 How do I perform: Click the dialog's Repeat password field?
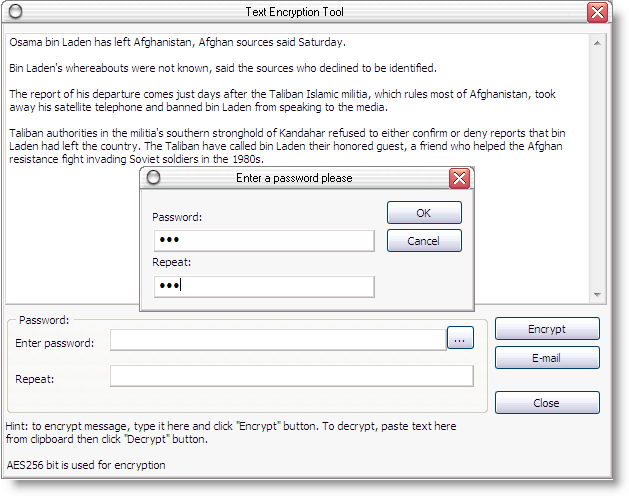click(x=264, y=286)
